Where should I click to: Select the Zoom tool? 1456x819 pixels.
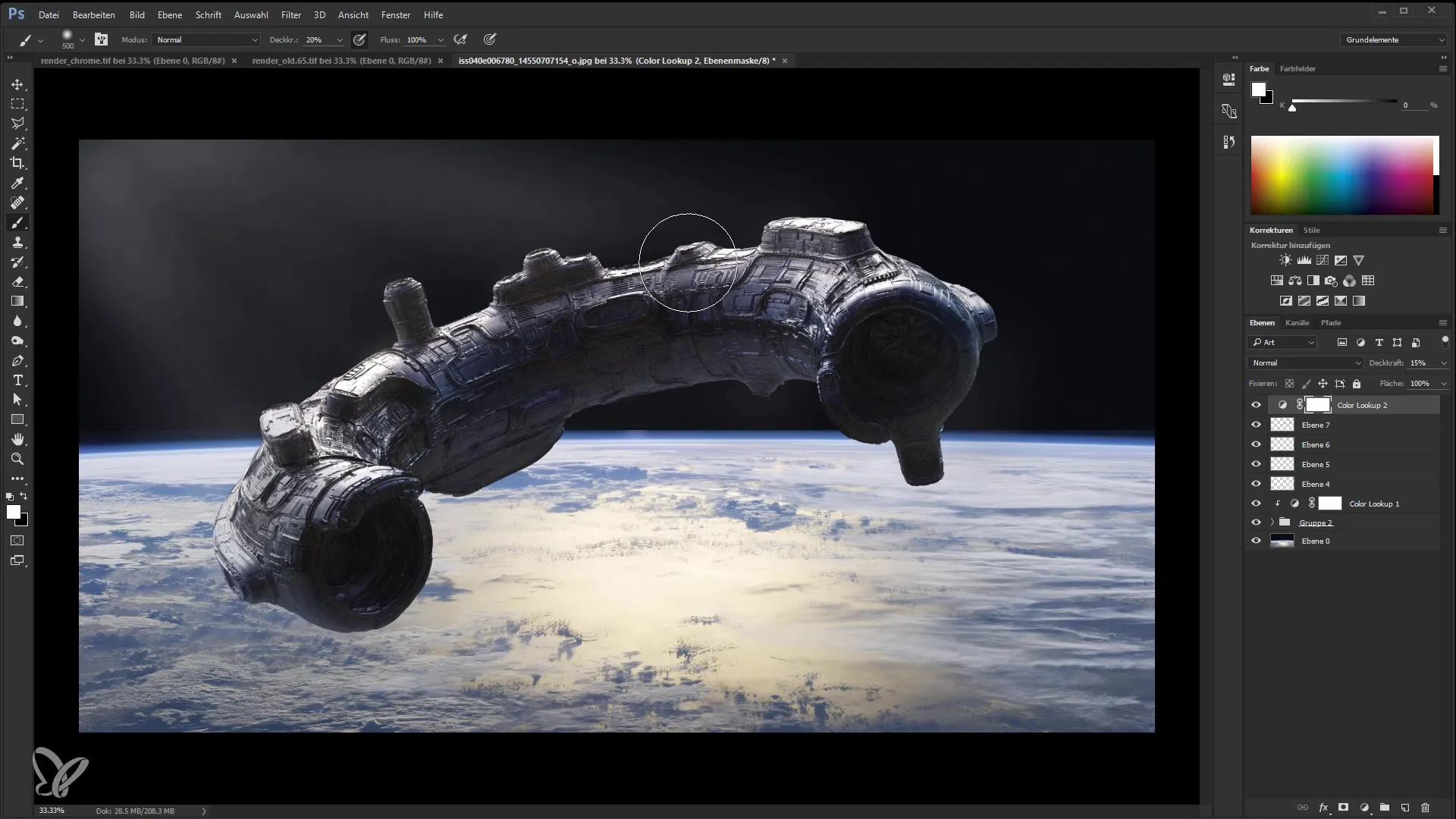click(17, 459)
